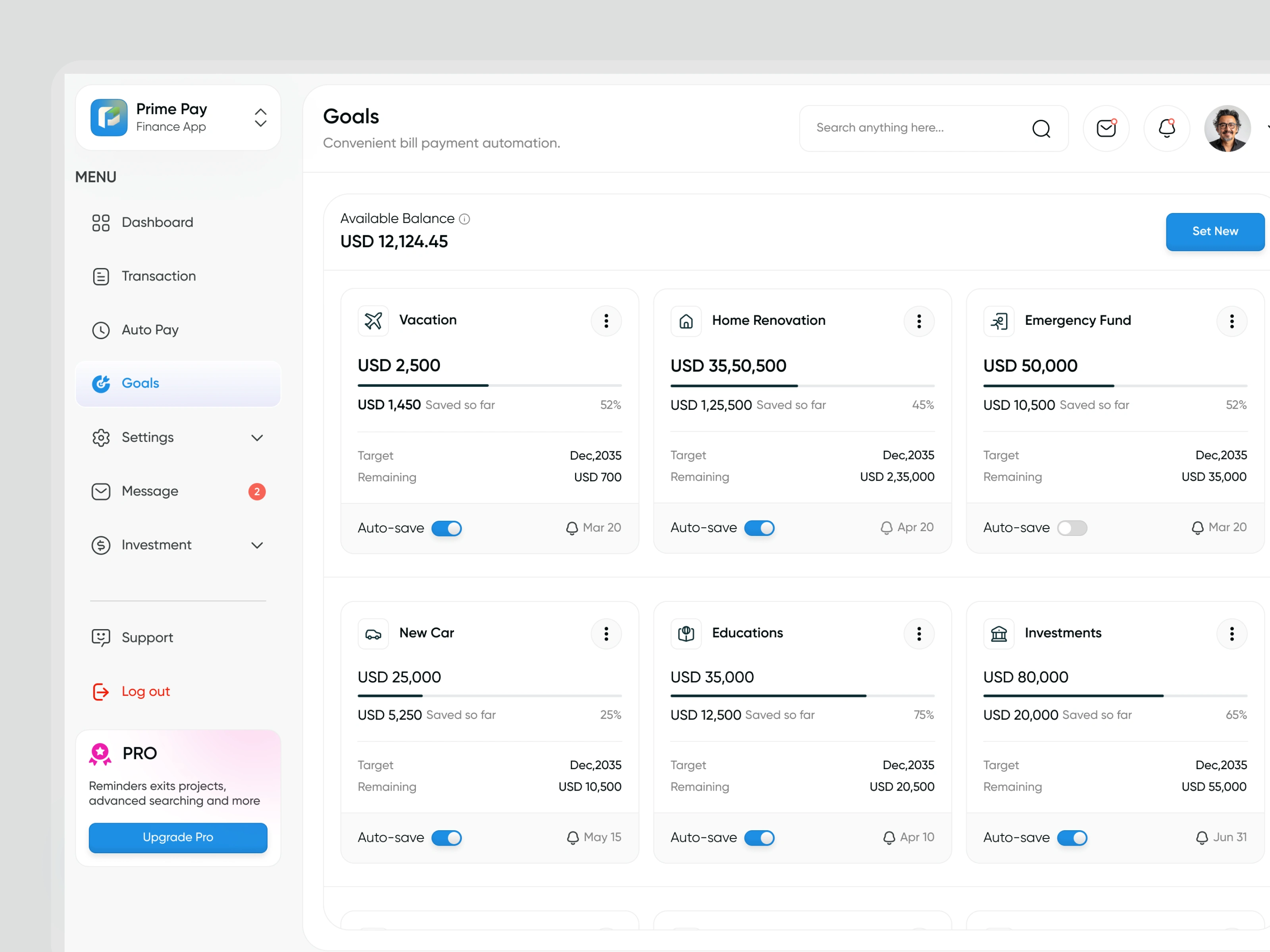The width and height of the screenshot is (1270, 952).
Task: Open Educations goal three-dot menu
Action: 919,633
